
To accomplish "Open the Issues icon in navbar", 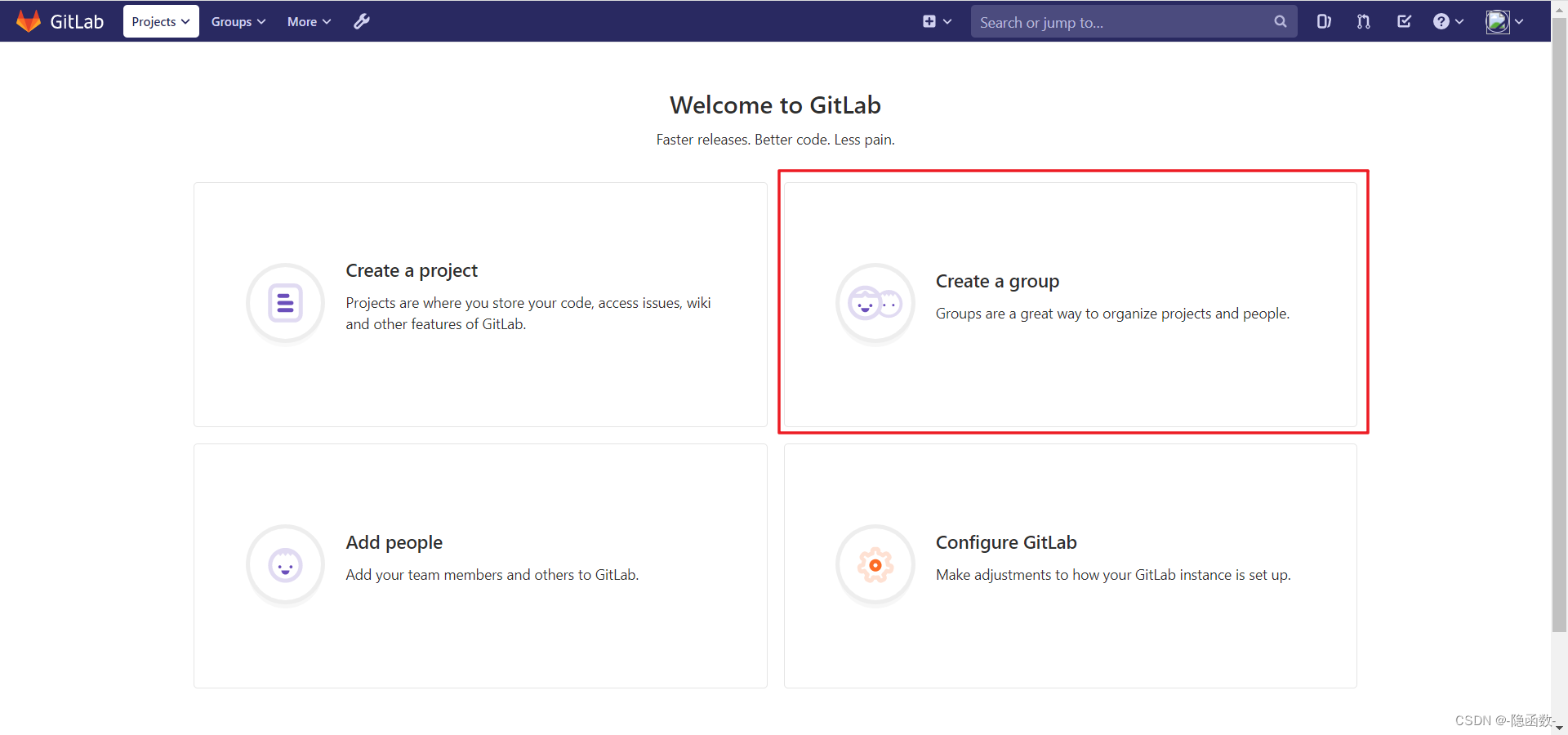I will (1324, 22).
